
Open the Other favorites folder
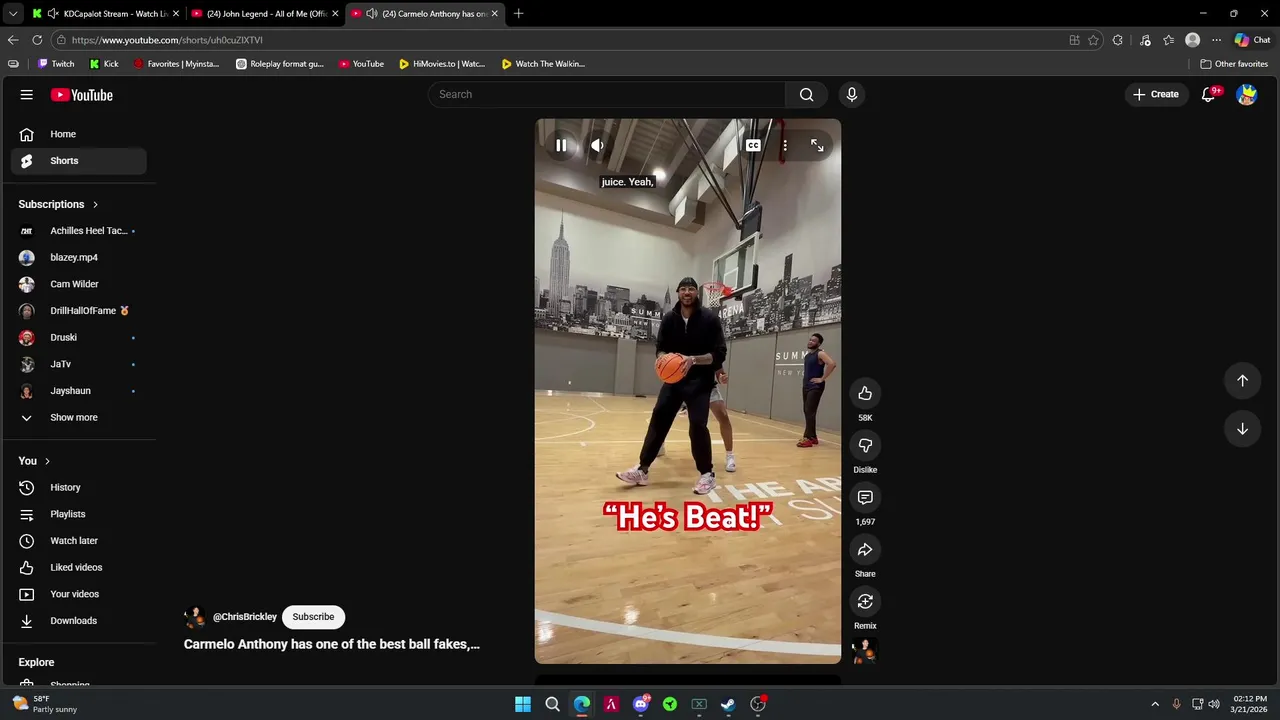point(1234,64)
